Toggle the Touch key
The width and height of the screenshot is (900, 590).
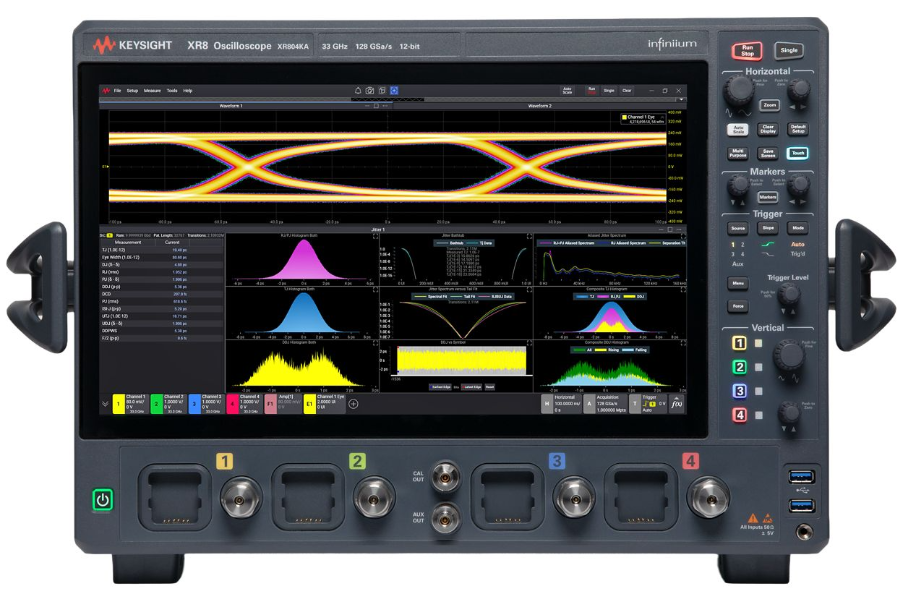point(798,153)
